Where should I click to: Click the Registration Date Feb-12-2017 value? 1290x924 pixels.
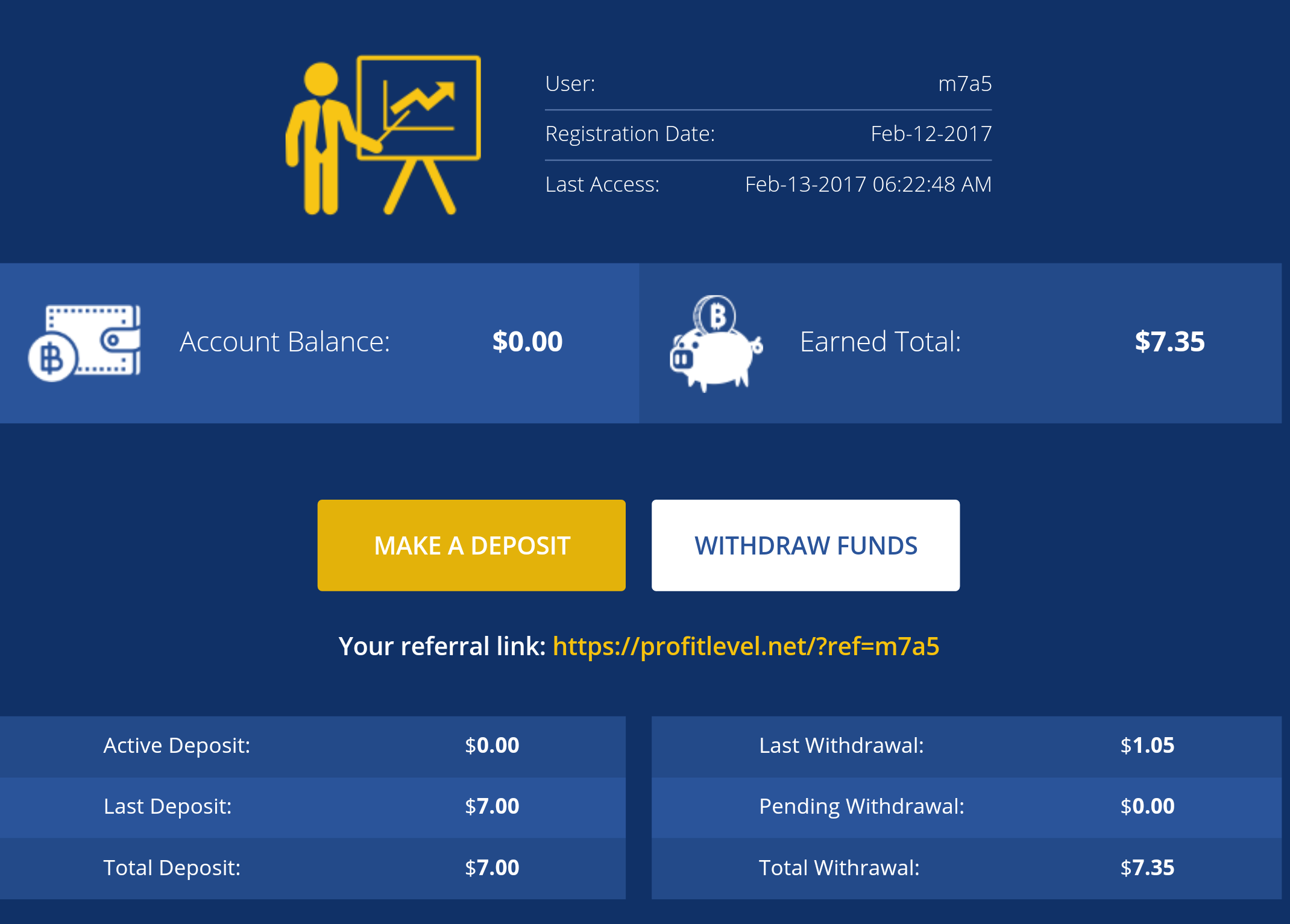click(931, 134)
